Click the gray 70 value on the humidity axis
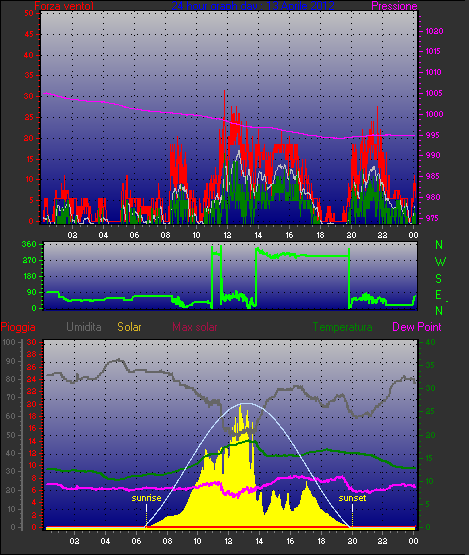Viewport: 469px width, 555px height. [x=11, y=397]
